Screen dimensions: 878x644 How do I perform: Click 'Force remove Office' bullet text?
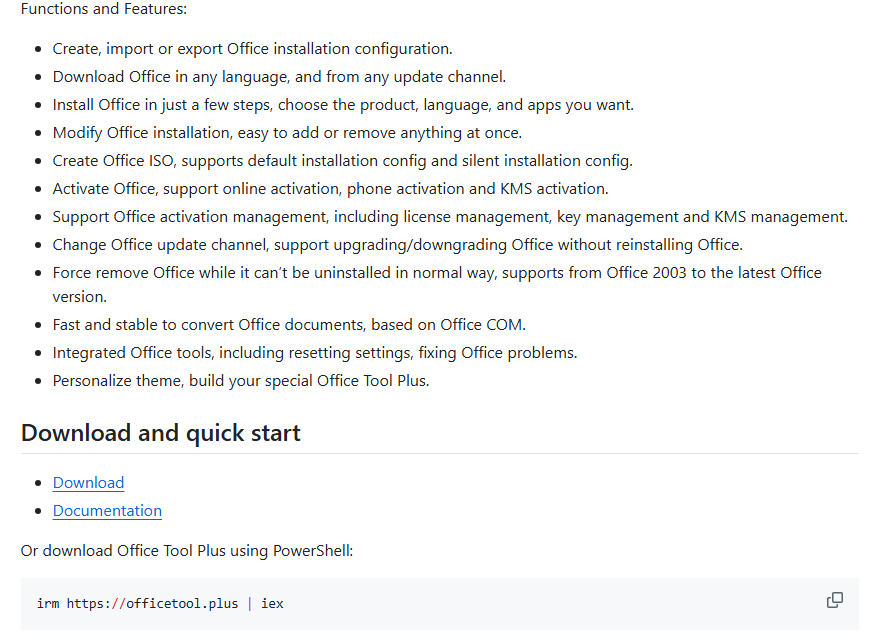pos(437,284)
